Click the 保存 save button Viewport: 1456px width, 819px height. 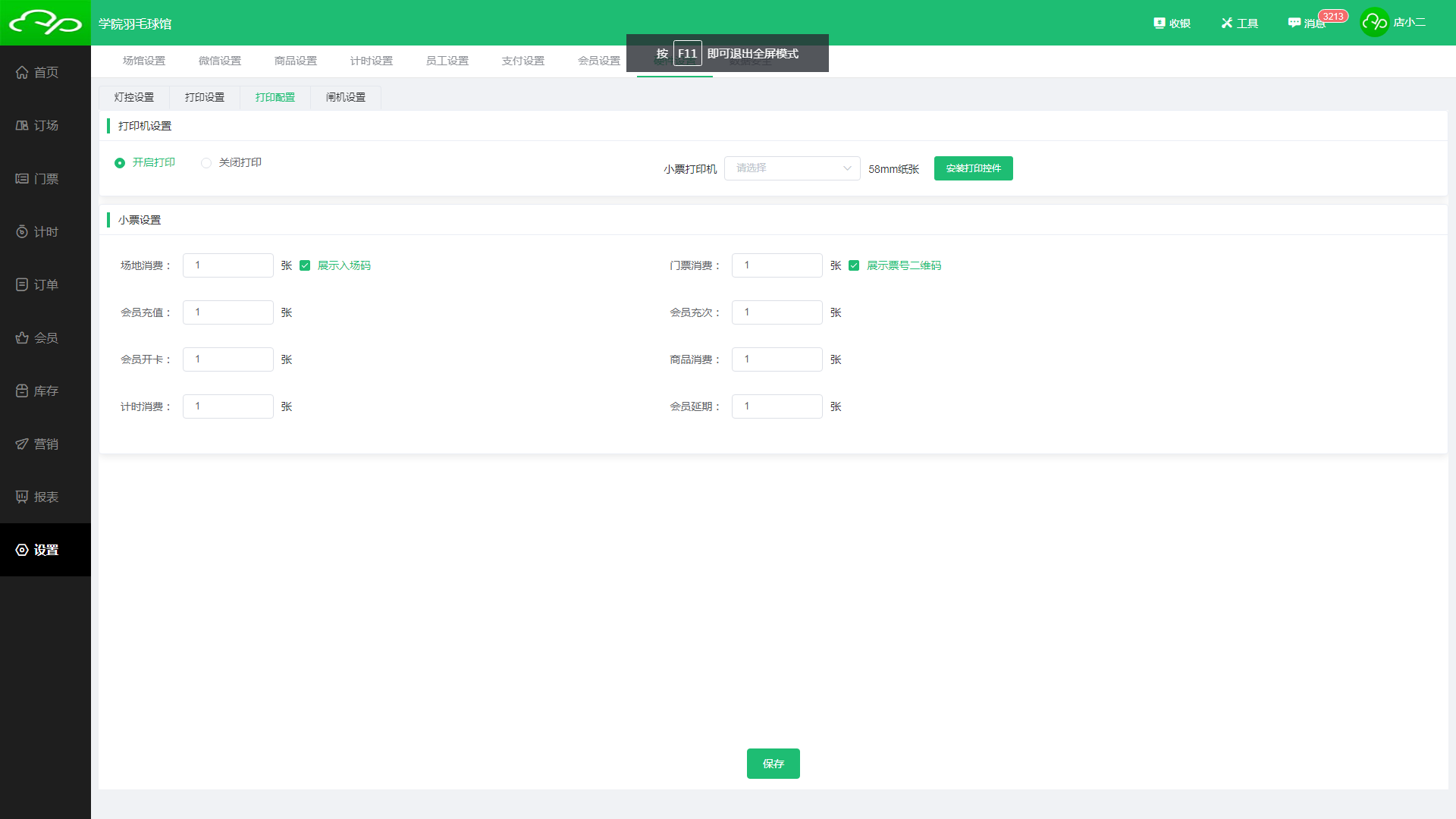pos(773,764)
